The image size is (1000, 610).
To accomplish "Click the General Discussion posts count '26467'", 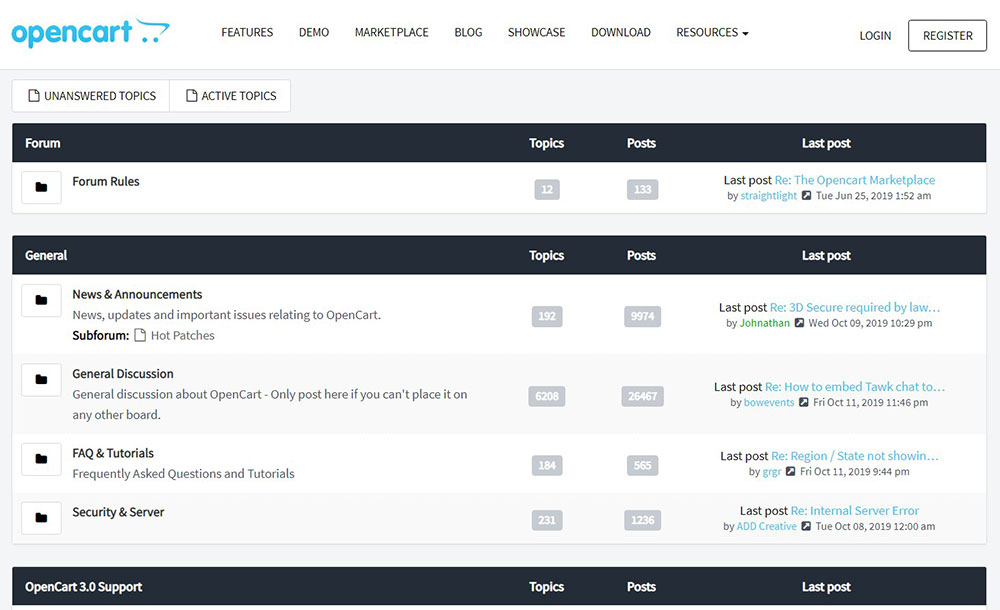I will (x=642, y=396).
